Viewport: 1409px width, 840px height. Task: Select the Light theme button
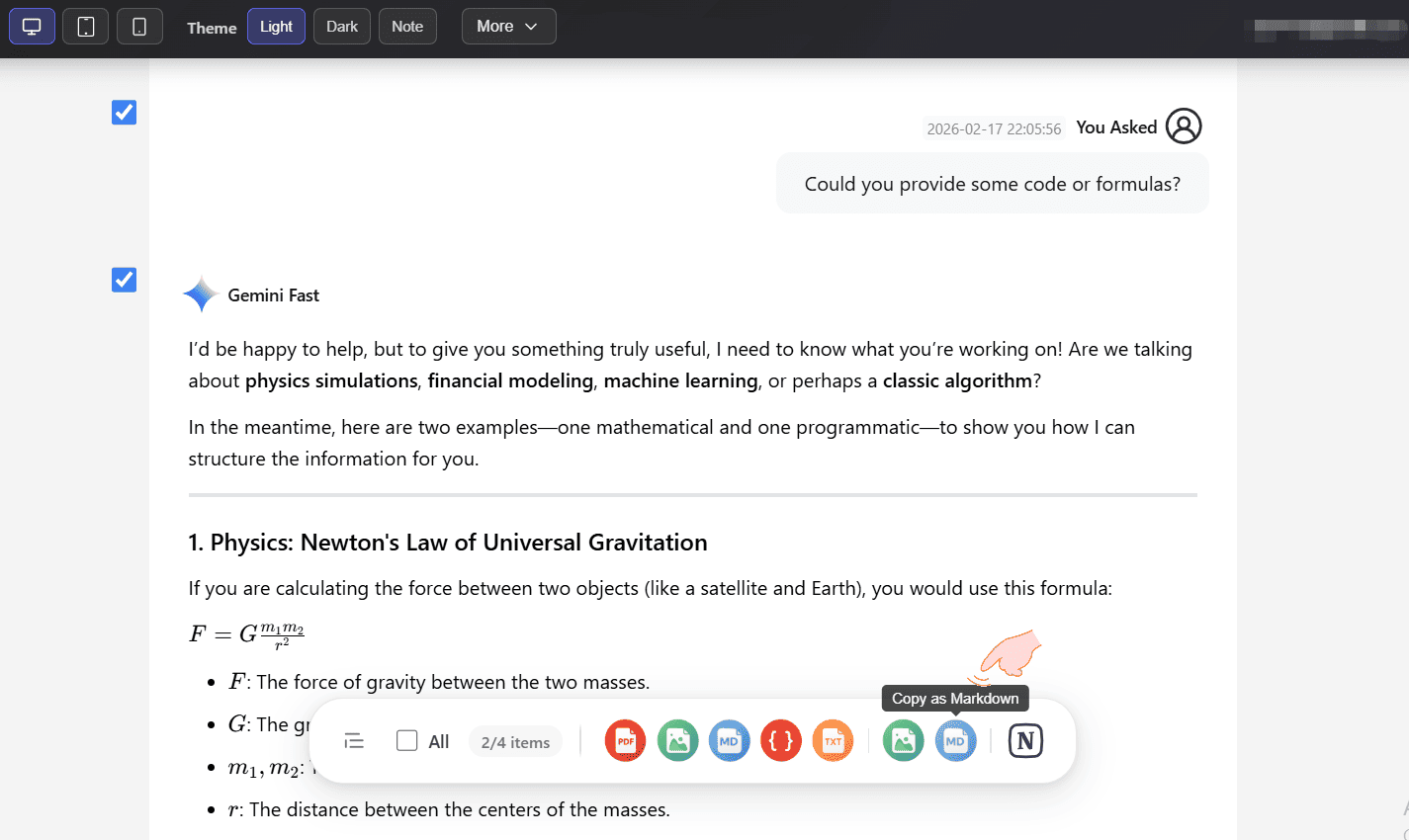276,26
